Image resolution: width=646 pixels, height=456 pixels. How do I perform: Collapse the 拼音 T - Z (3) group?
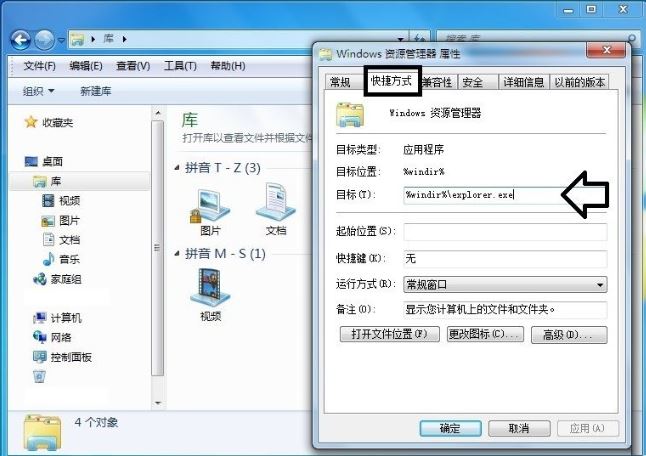pyautogui.click(x=177, y=168)
